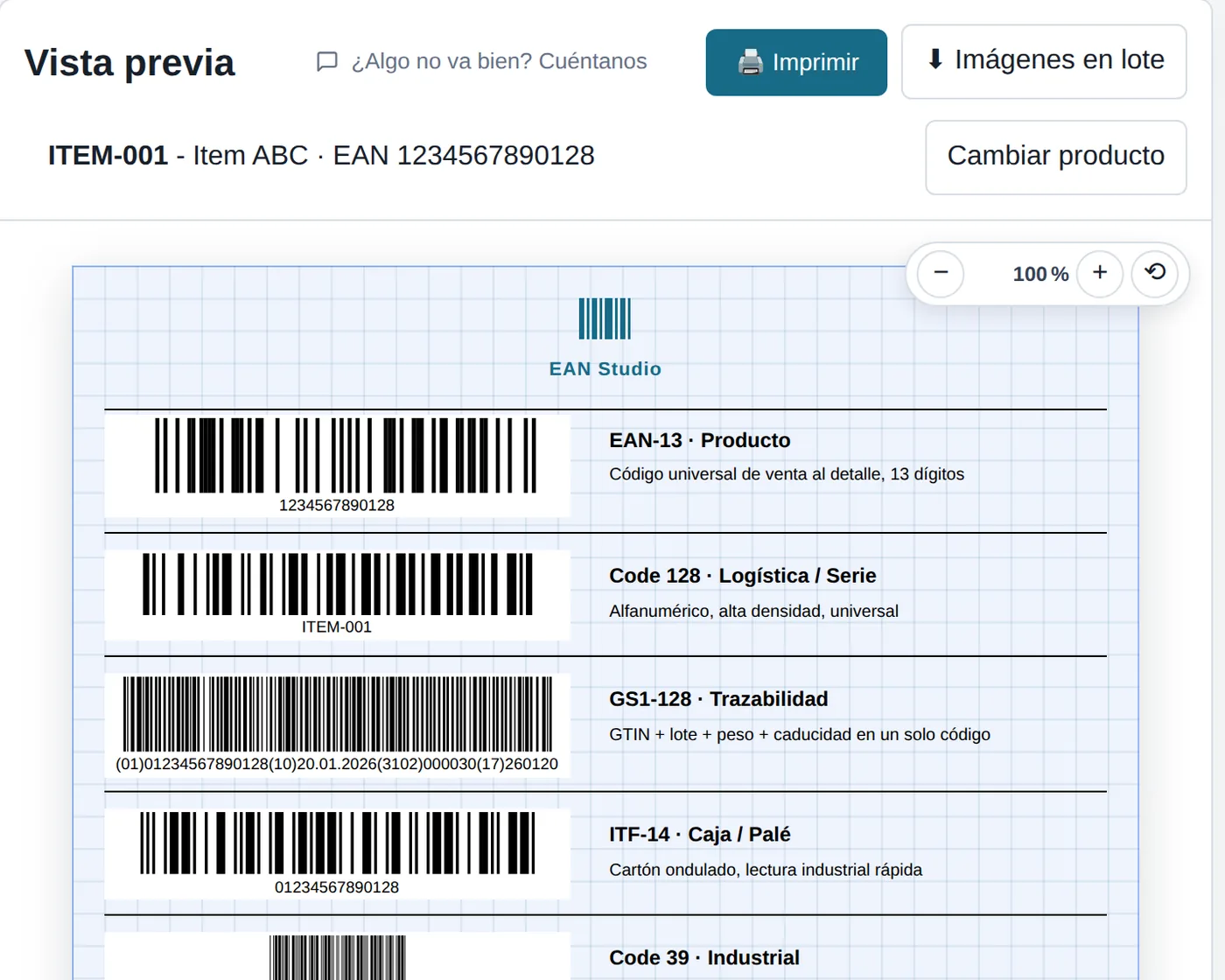The width and height of the screenshot is (1225, 980).
Task: Reset zoom with the circular arrow icon
Action: point(1155,273)
